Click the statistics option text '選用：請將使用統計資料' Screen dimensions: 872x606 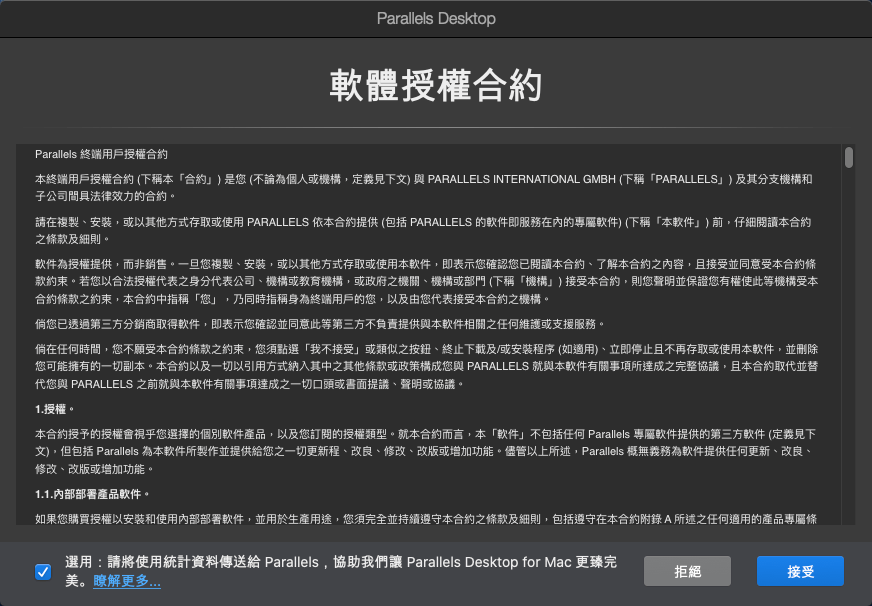coord(341,572)
